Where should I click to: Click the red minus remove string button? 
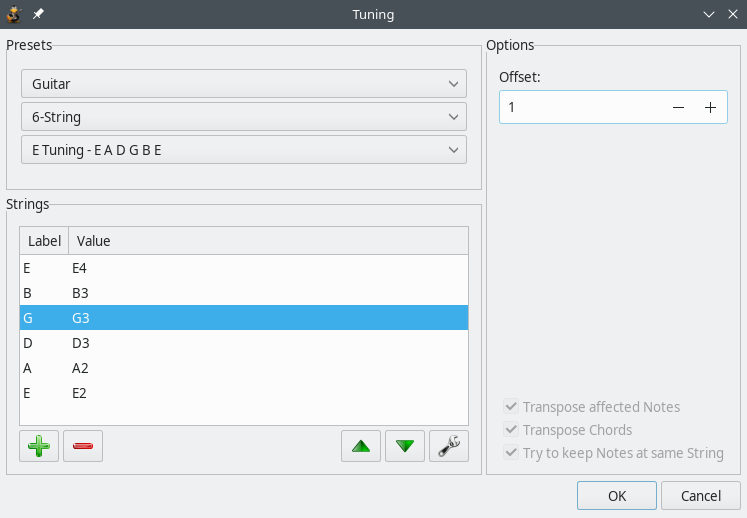[x=83, y=446]
